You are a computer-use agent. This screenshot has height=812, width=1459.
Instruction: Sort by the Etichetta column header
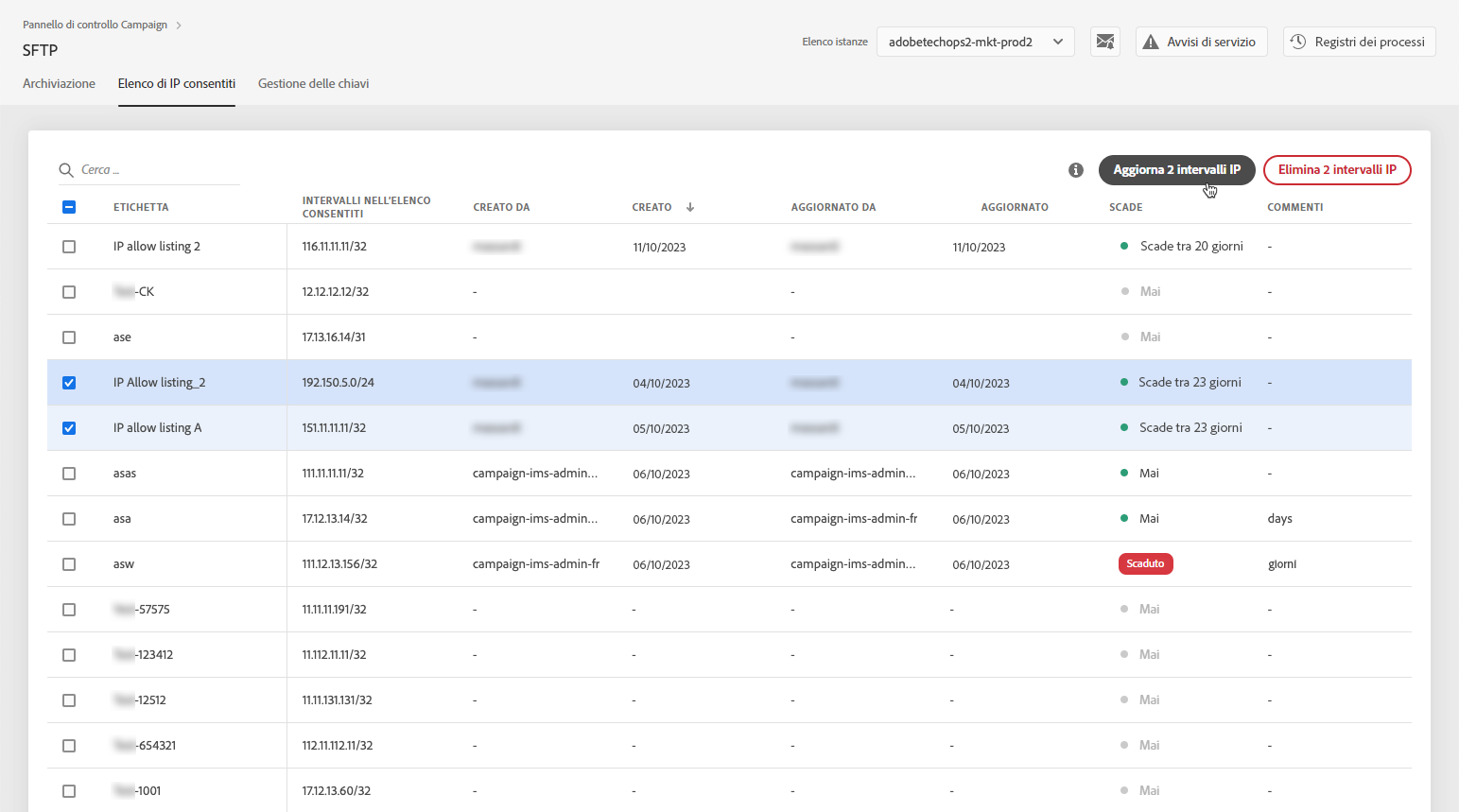[141, 207]
